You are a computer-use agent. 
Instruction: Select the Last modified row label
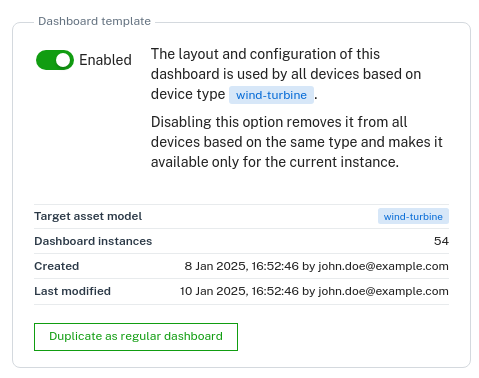[72, 291]
